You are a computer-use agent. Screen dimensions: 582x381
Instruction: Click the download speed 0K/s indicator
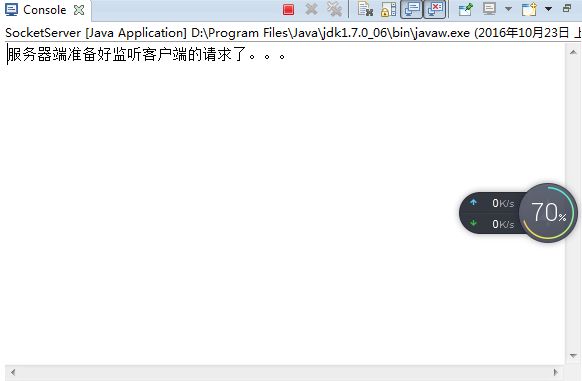tap(492, 224)
